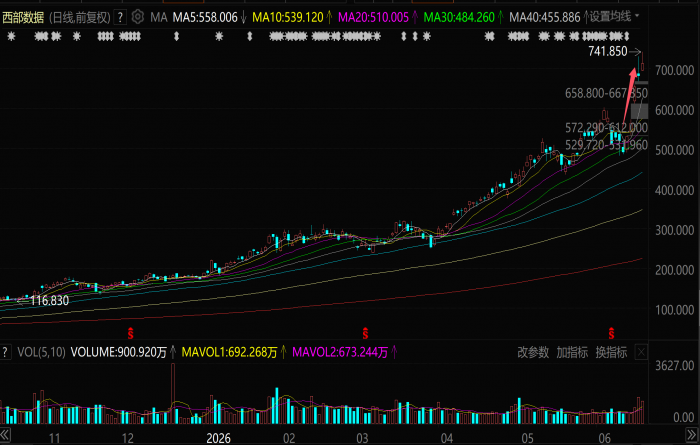This screenshot has height=445, width=700.
Task: Click the 741.850 high price marker
Action: 608,51
